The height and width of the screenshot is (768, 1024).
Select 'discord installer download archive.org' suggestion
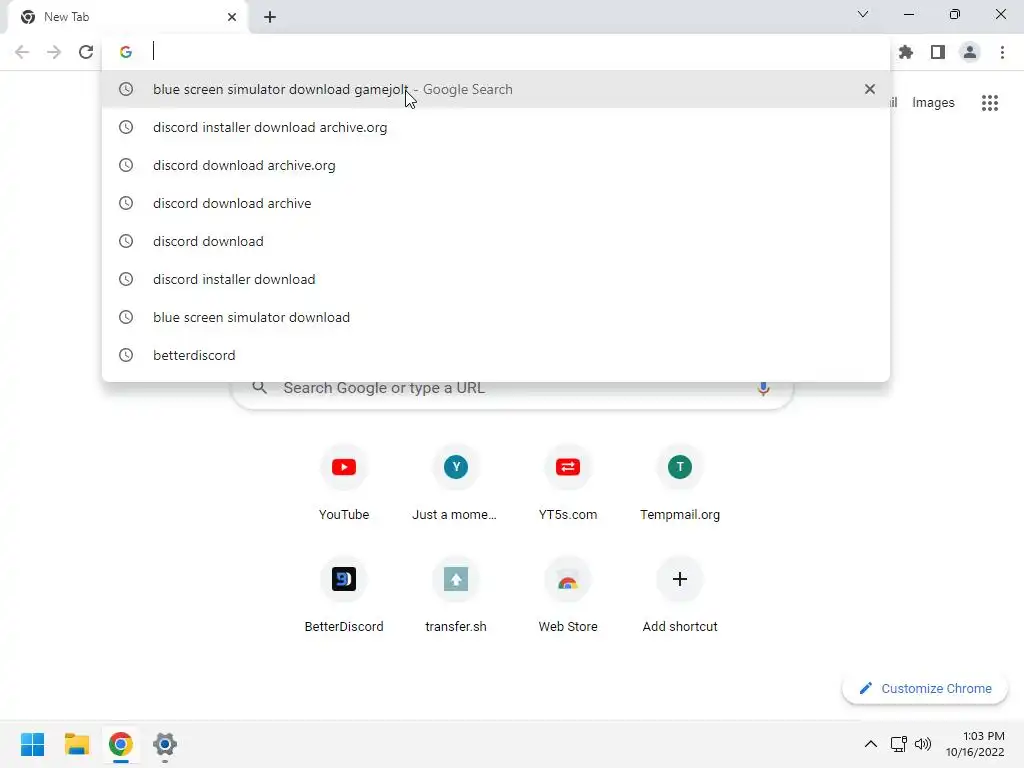[x=496, y=127]
